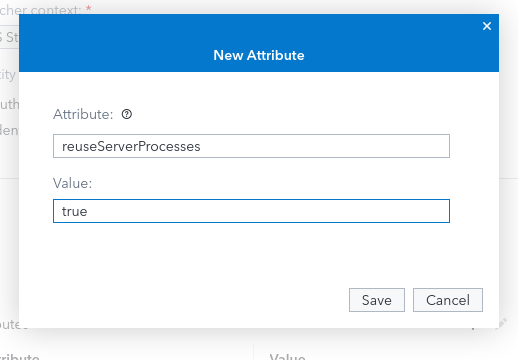Click the red required asterisk near context label
The width and height of the screenshot is (518, 360).
(88, 8)
